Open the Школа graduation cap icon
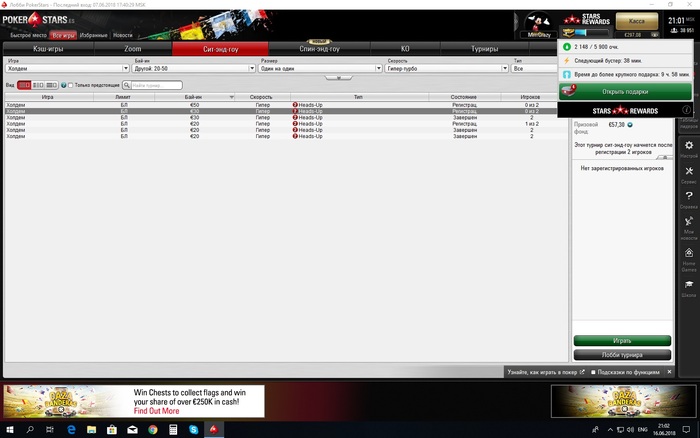The height and width of the screenshot is (438, 700). (x=689, y=284)
